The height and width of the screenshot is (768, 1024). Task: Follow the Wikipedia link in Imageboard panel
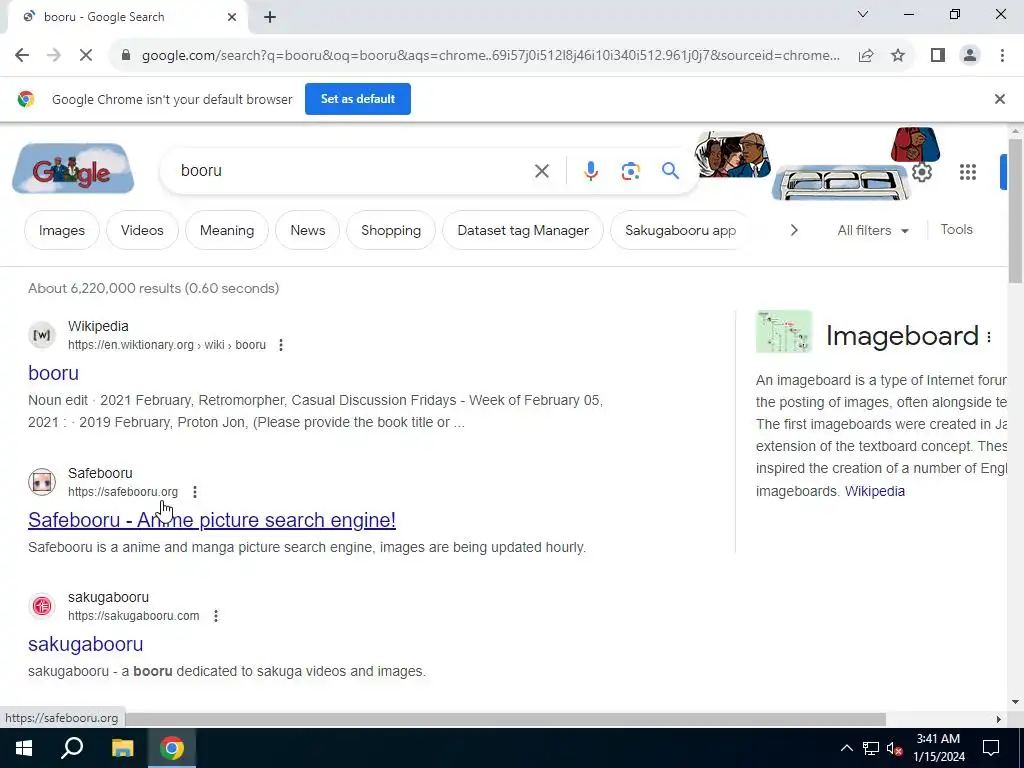pyautogui.click(x=874, y=491)
